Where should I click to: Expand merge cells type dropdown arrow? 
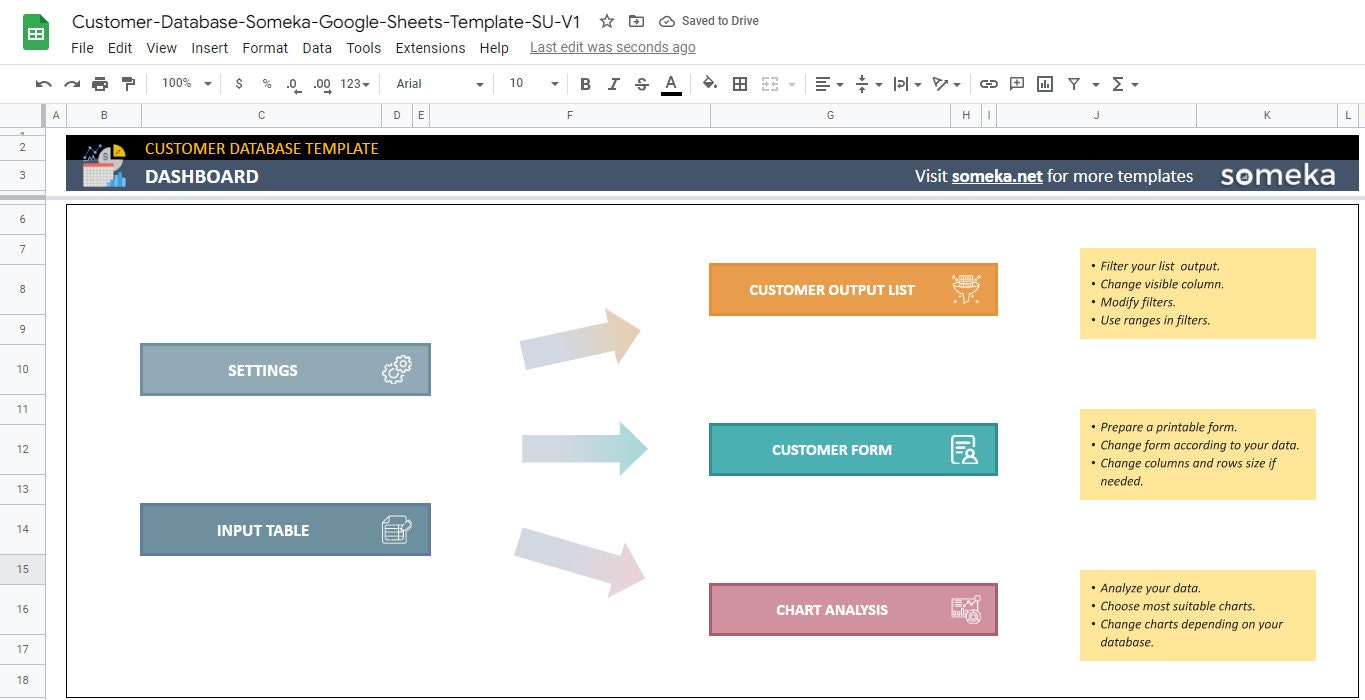793,85
